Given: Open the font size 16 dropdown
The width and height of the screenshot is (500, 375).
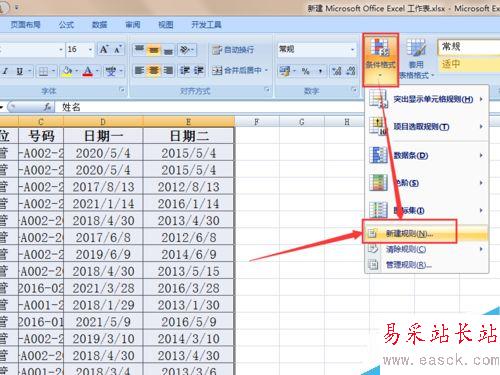Looking at the screenshot, I should (x=90, y=50).
